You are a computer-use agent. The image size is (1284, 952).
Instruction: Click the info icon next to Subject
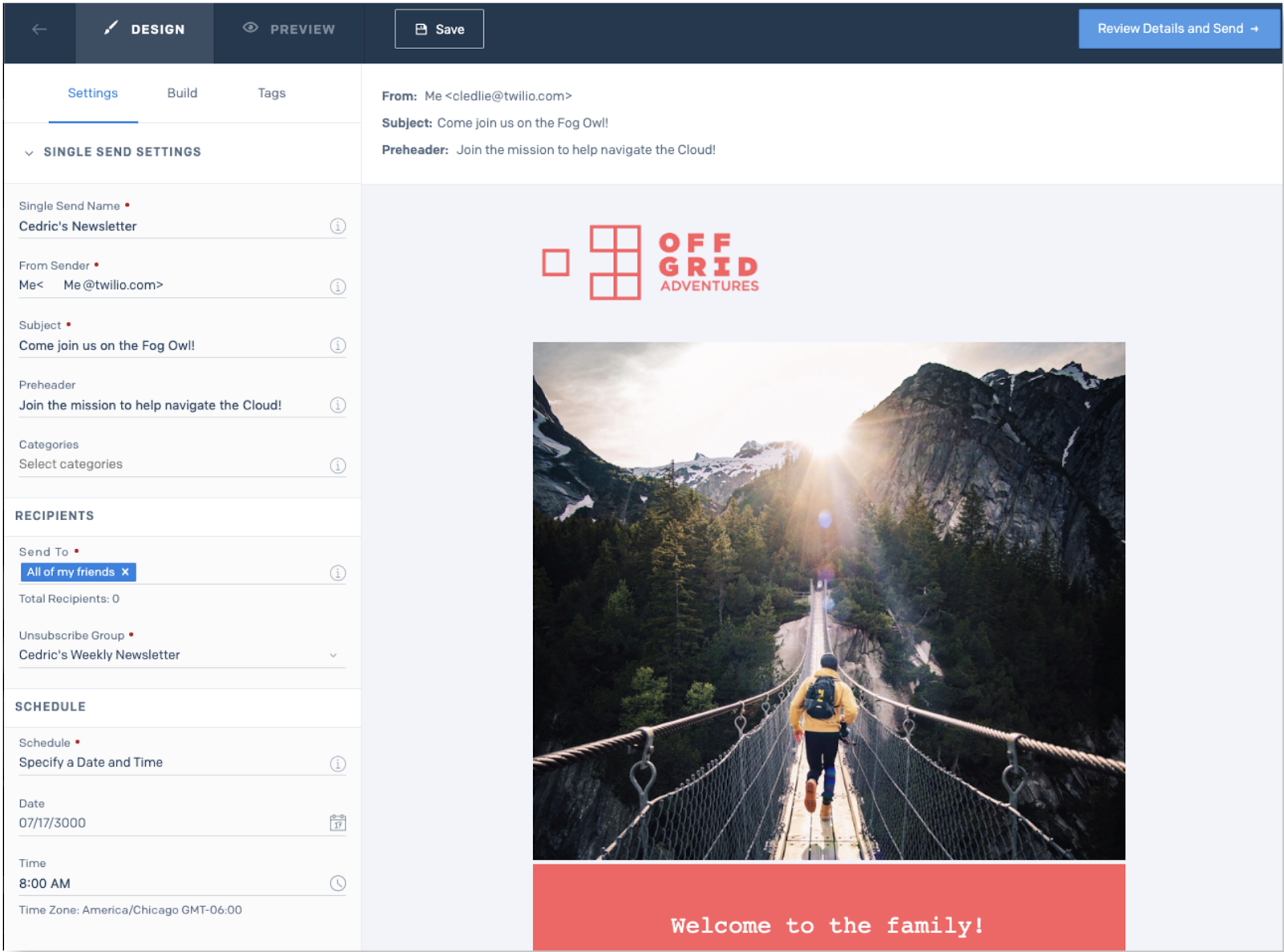point(338,345)
